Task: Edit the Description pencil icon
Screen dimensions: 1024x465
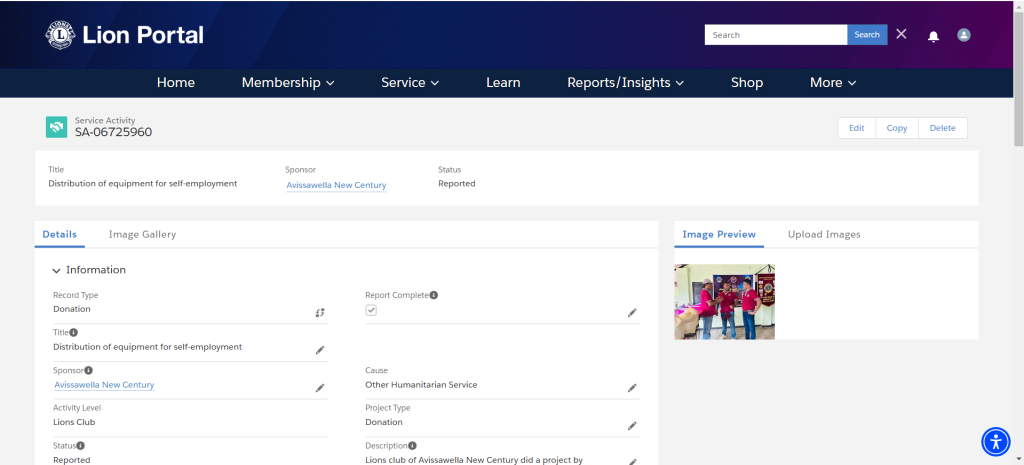Action: click(x=632, y=461)
